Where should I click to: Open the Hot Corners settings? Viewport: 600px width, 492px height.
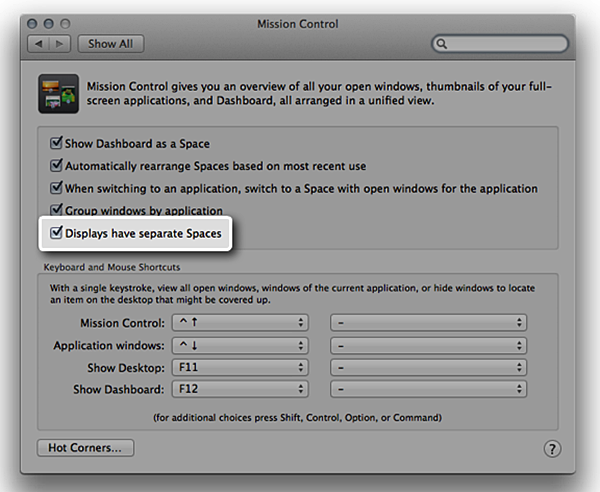pyautogui.click(x=85, y=448)
